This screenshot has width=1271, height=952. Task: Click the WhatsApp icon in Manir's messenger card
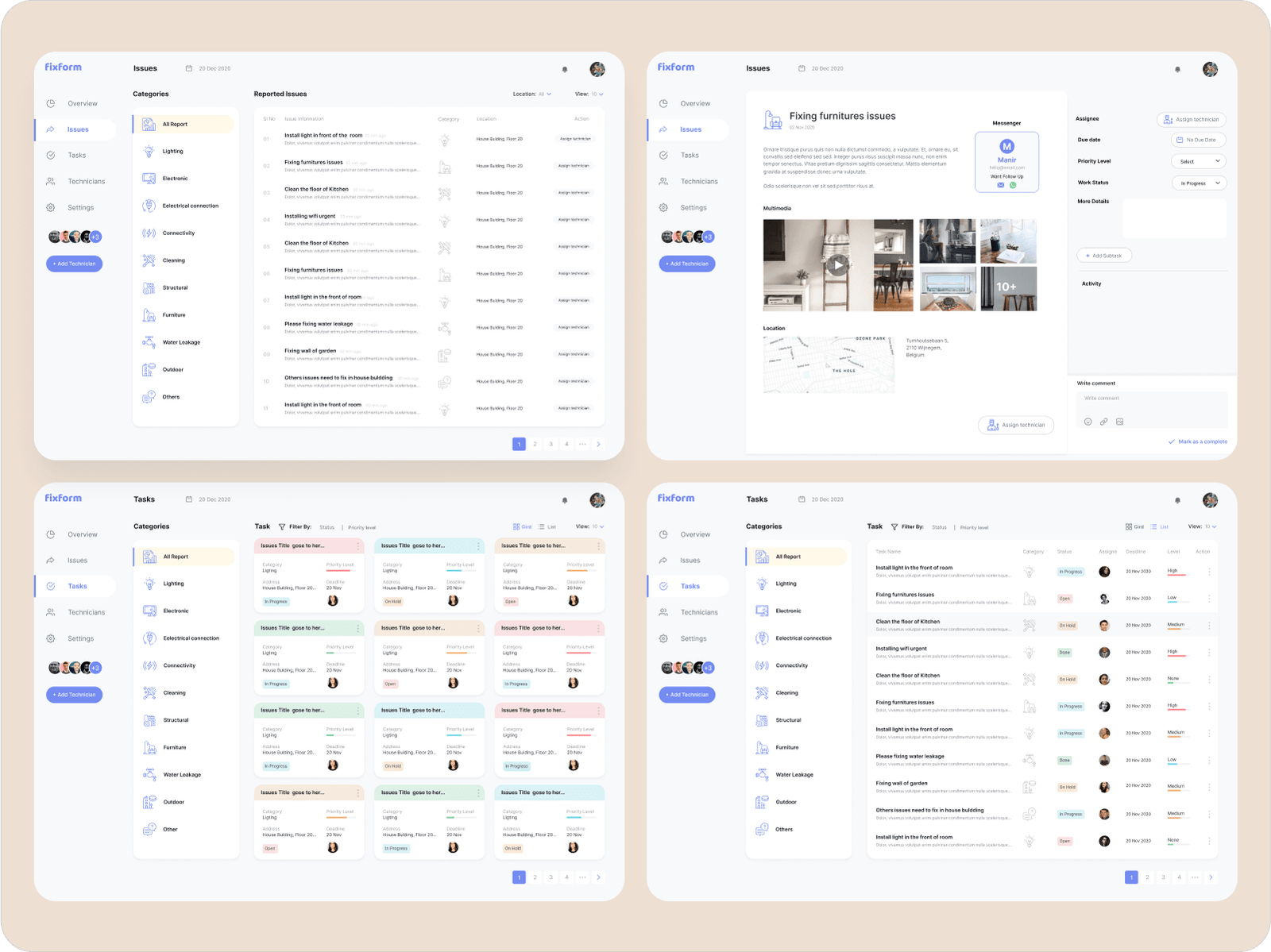pyautogui.click(x=1013, y=185)
